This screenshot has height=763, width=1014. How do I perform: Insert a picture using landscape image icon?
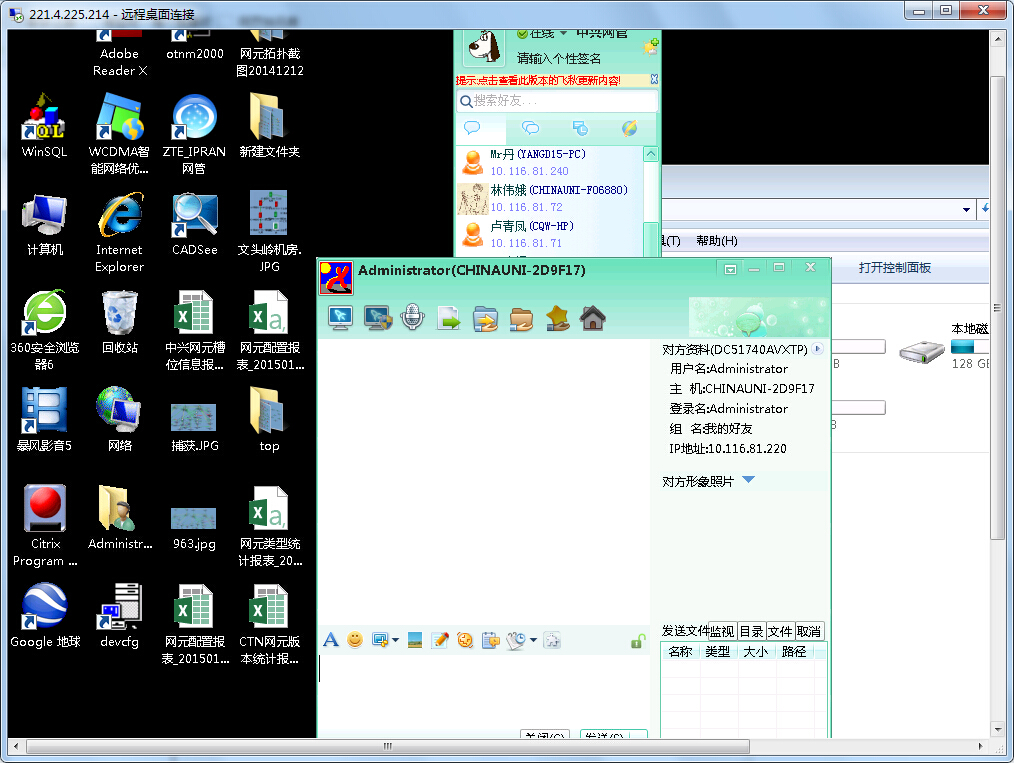tap(415, 641)
